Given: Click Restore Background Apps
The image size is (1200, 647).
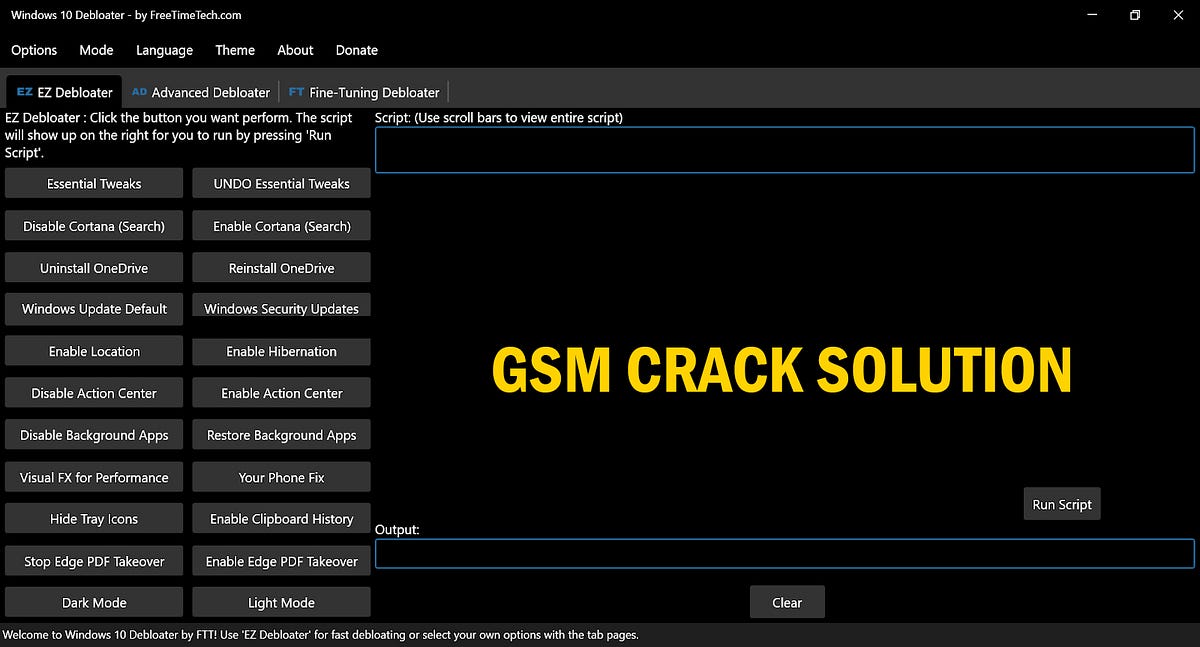Looking at the screenshot, I should click(282, 435).
